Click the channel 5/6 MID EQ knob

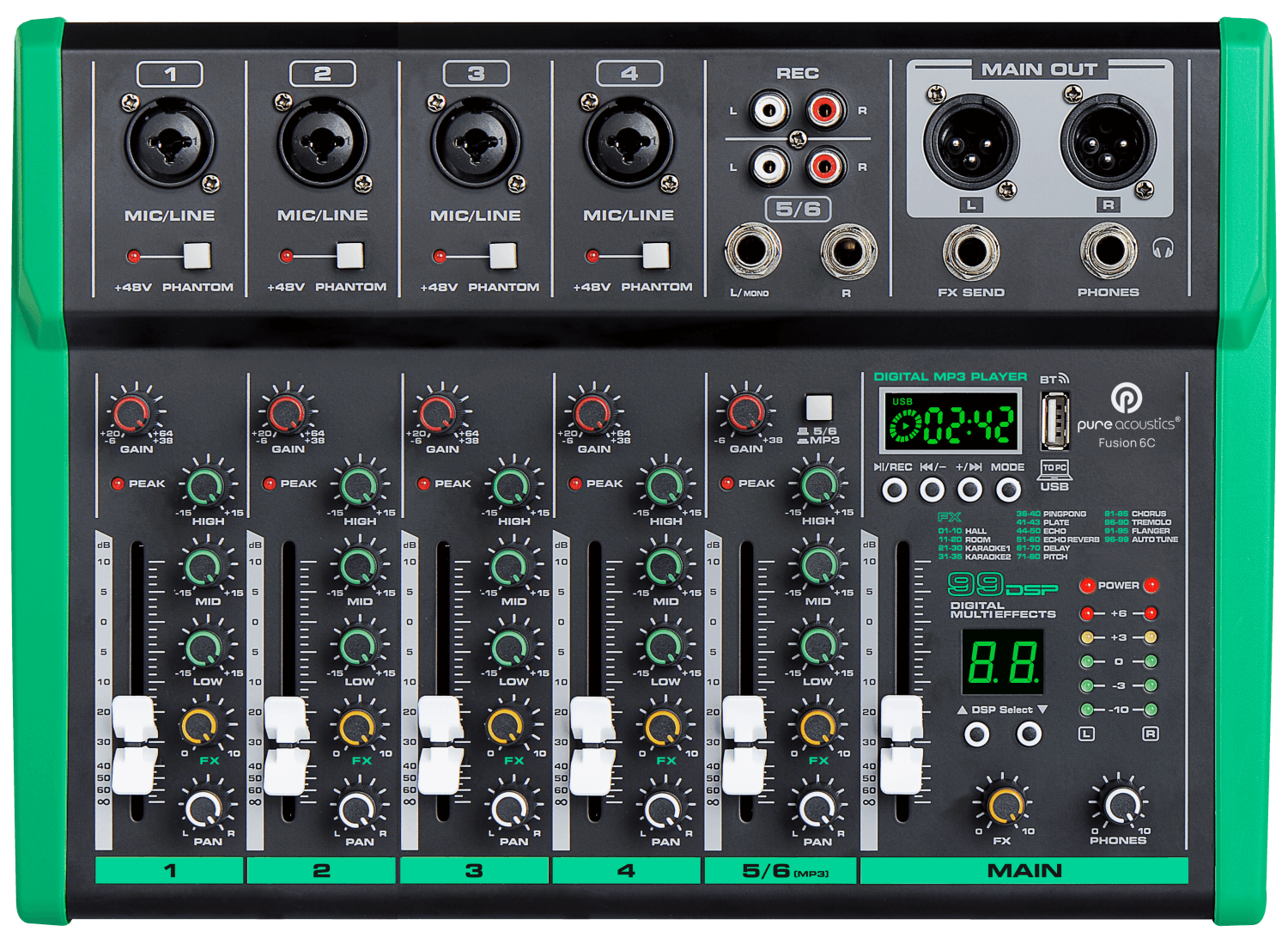pyautogui.click(x=817, y=566)
